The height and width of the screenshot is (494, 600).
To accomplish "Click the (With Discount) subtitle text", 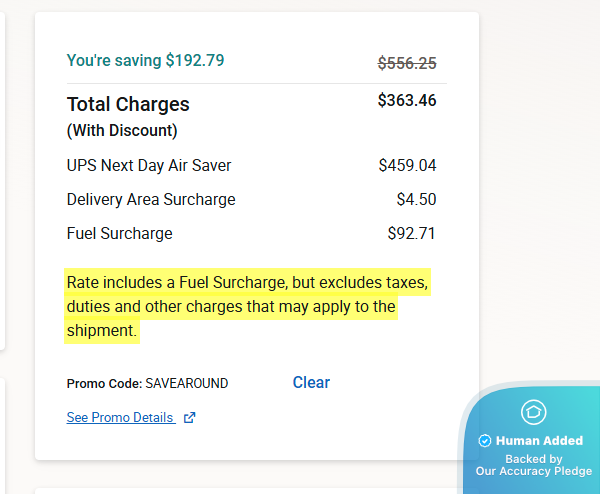I will (x=122, y=131).
